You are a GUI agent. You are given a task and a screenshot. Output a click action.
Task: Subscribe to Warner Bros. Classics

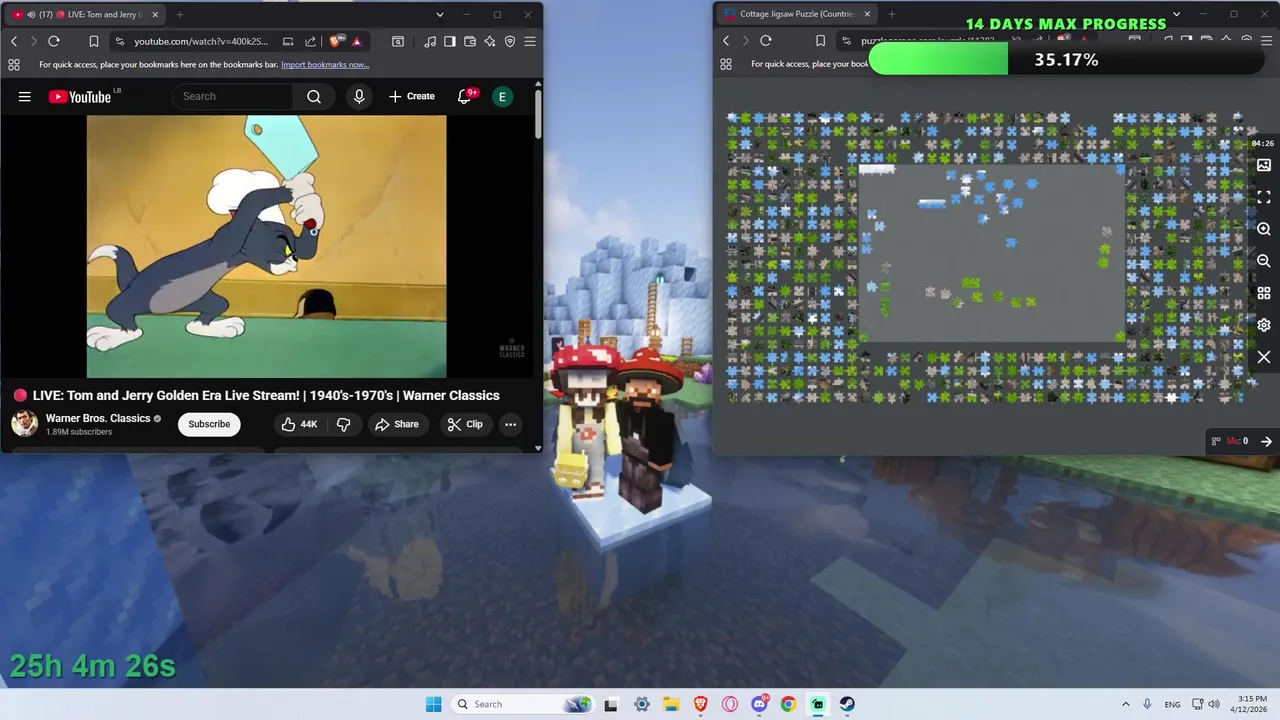tap(209, 424)
